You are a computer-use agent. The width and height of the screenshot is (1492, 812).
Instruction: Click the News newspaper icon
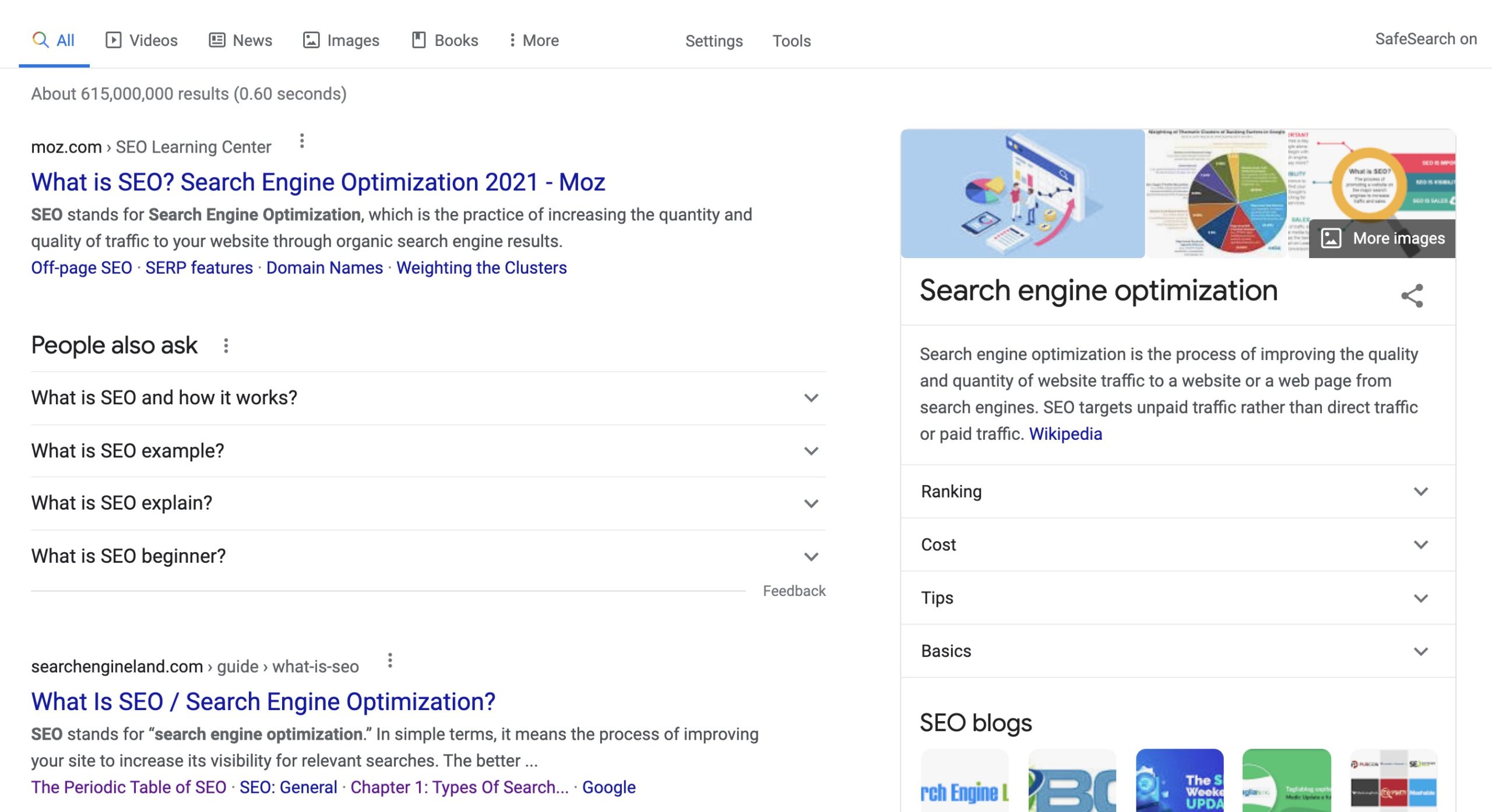click(217, 40)
